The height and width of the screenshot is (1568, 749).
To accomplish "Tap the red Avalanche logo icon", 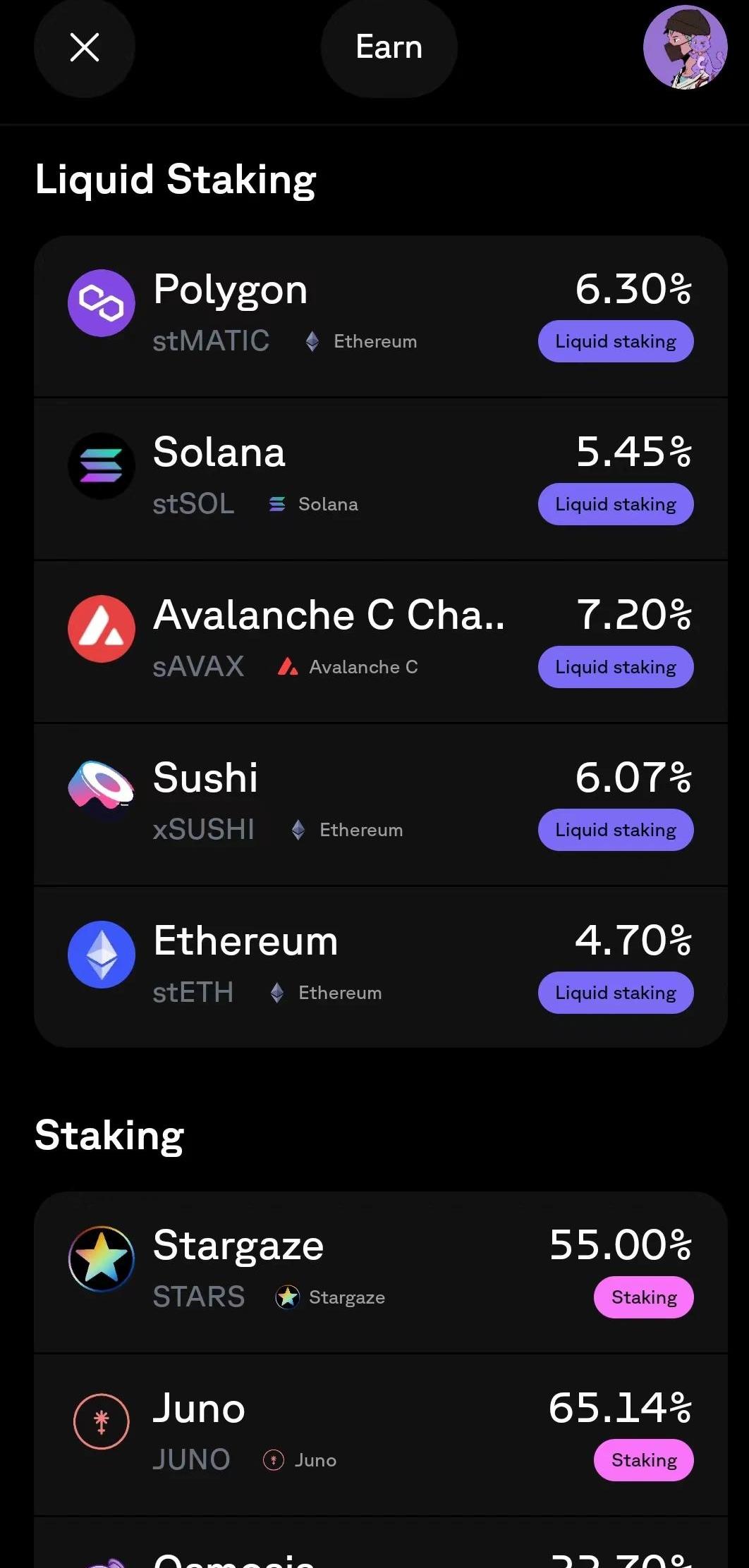I will (102, 629).
